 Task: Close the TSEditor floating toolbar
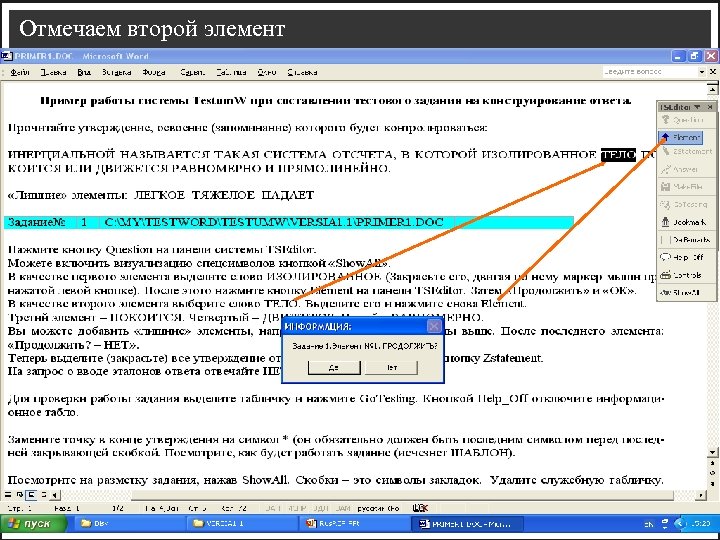click(709, 107)
